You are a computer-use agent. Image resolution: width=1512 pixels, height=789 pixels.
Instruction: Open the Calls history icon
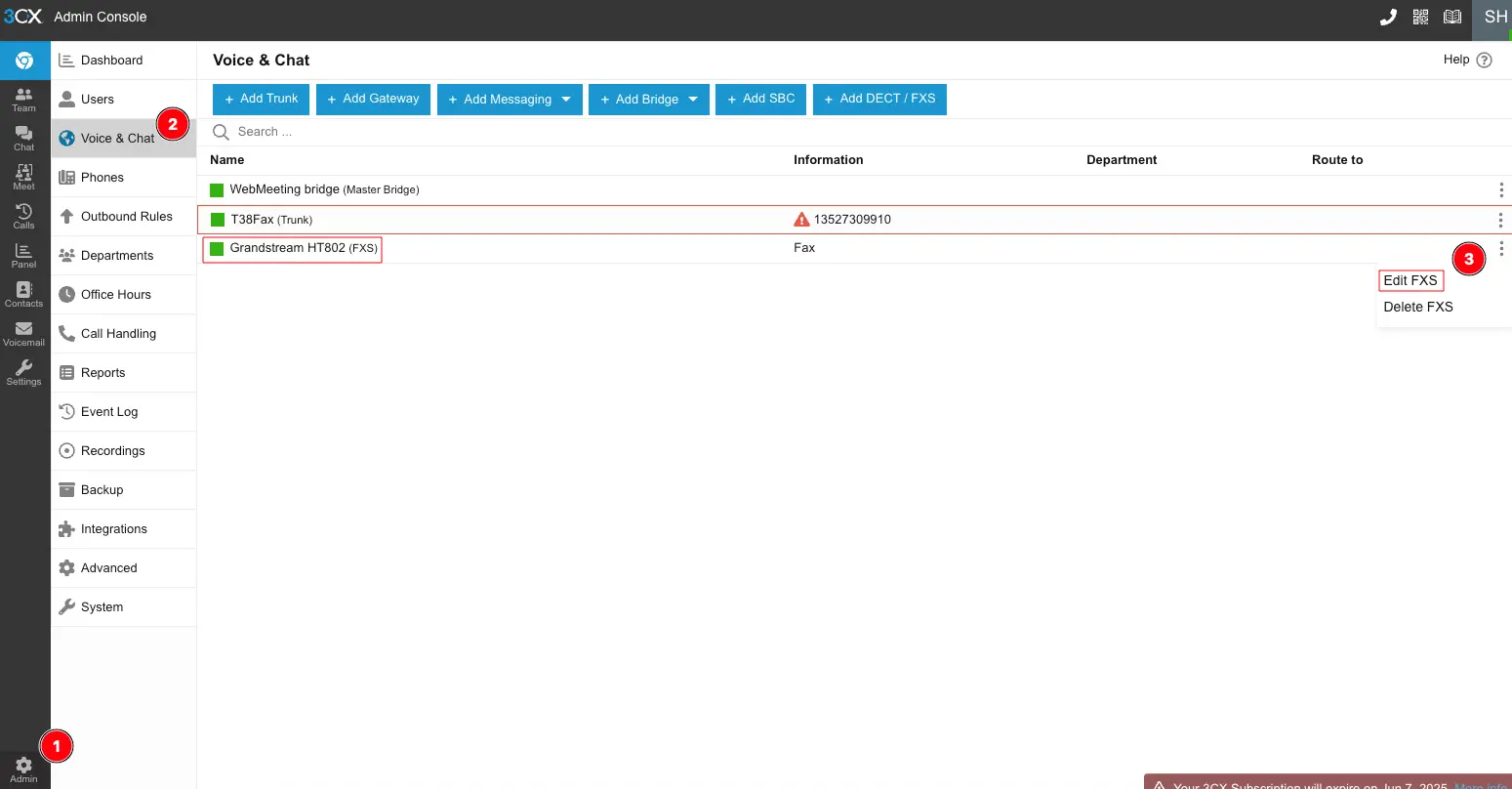24,216
